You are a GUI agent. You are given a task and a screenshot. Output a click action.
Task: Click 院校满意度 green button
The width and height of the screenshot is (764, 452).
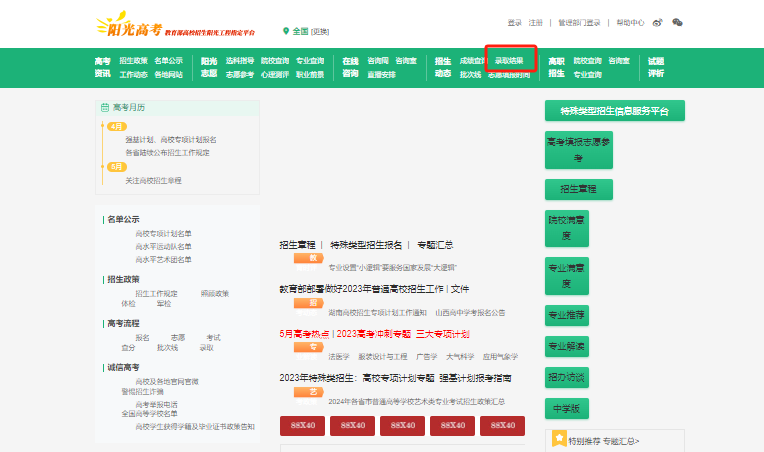pyautogui.click(x=567, y=228)
